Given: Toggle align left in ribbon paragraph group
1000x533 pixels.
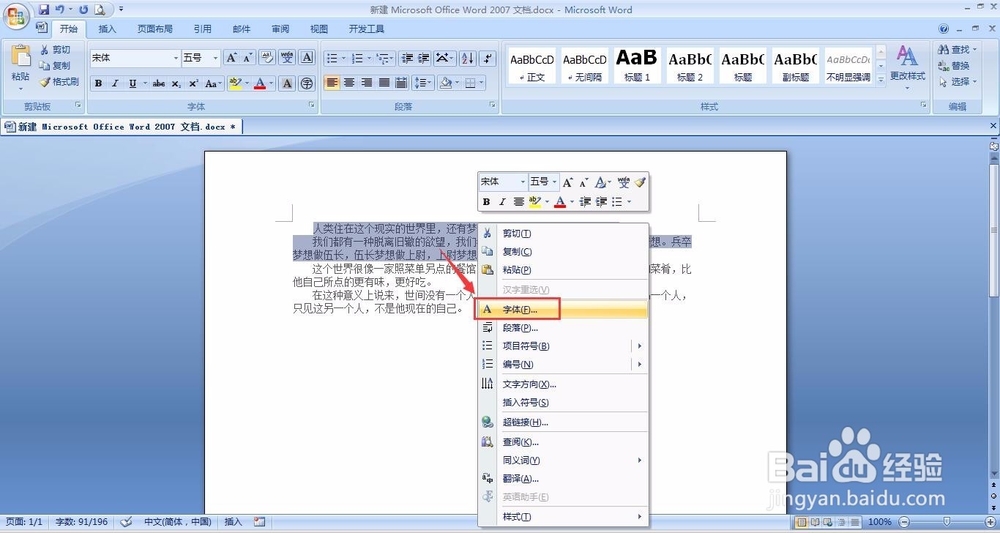Looking at the screenshot, I should (x=332, y=83).
